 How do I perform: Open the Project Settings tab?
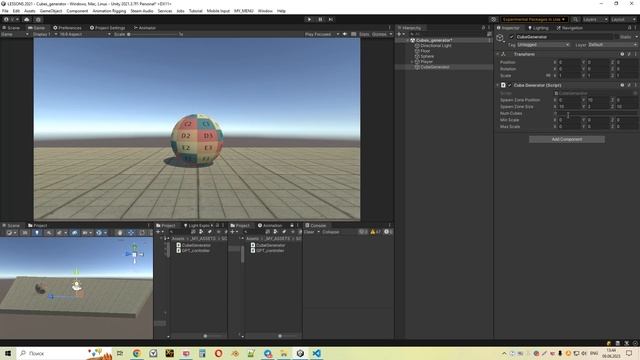click(107, 28)
